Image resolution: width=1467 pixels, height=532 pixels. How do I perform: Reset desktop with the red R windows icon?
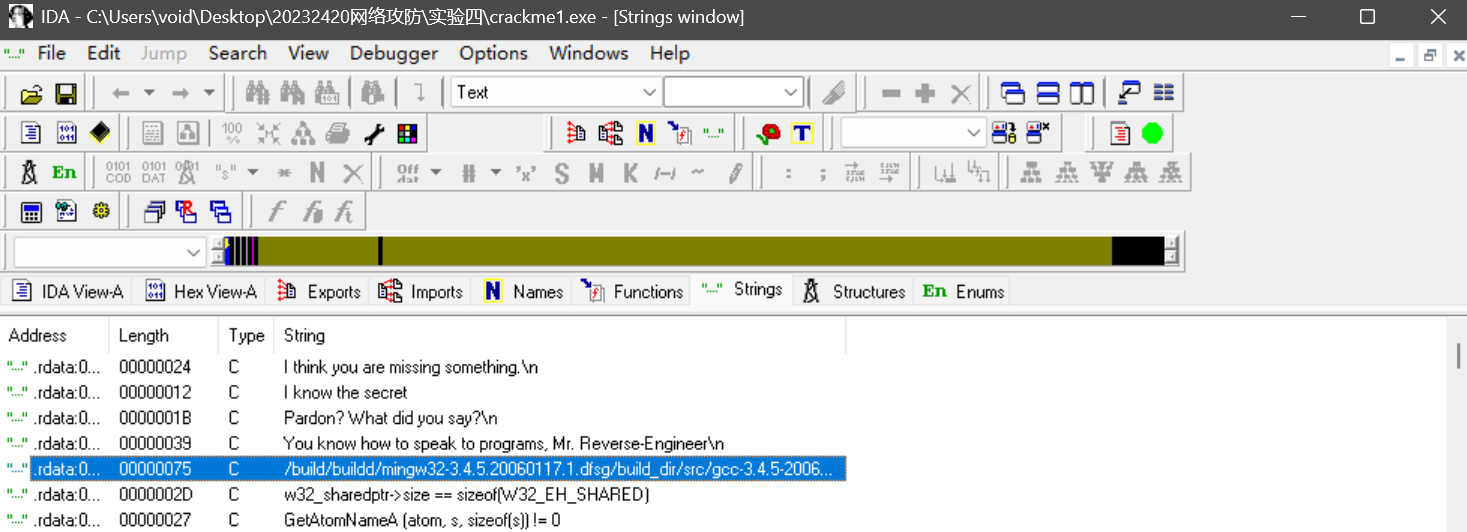coord(187,212)
